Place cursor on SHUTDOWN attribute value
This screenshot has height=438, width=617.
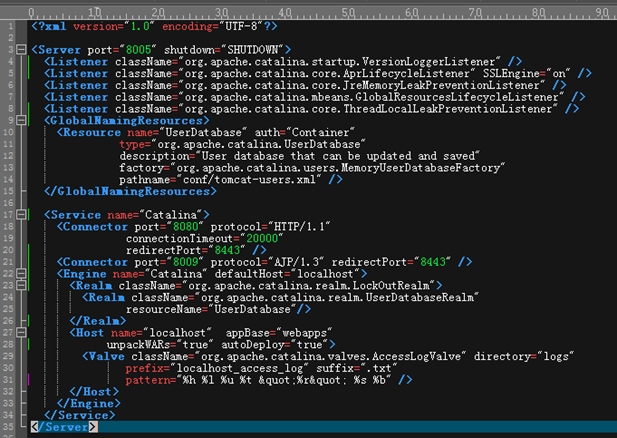253,50
